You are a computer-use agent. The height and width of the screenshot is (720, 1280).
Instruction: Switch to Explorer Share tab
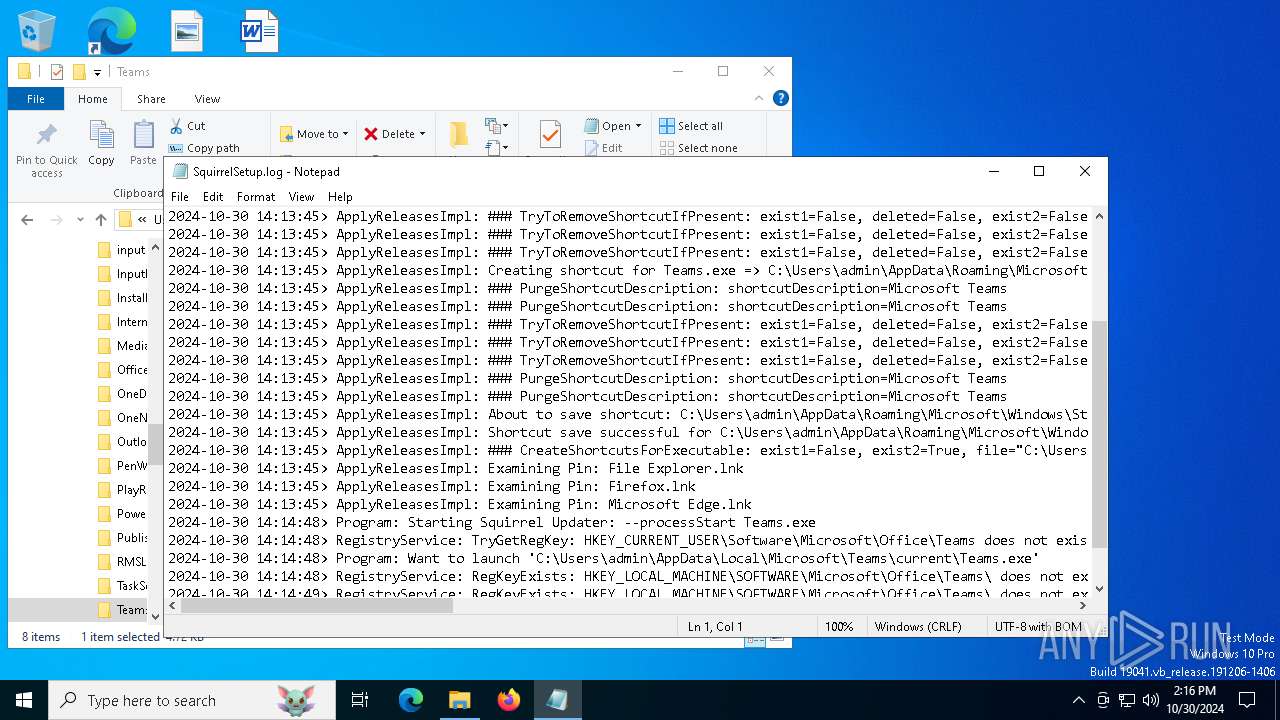[x=151, y=99]
